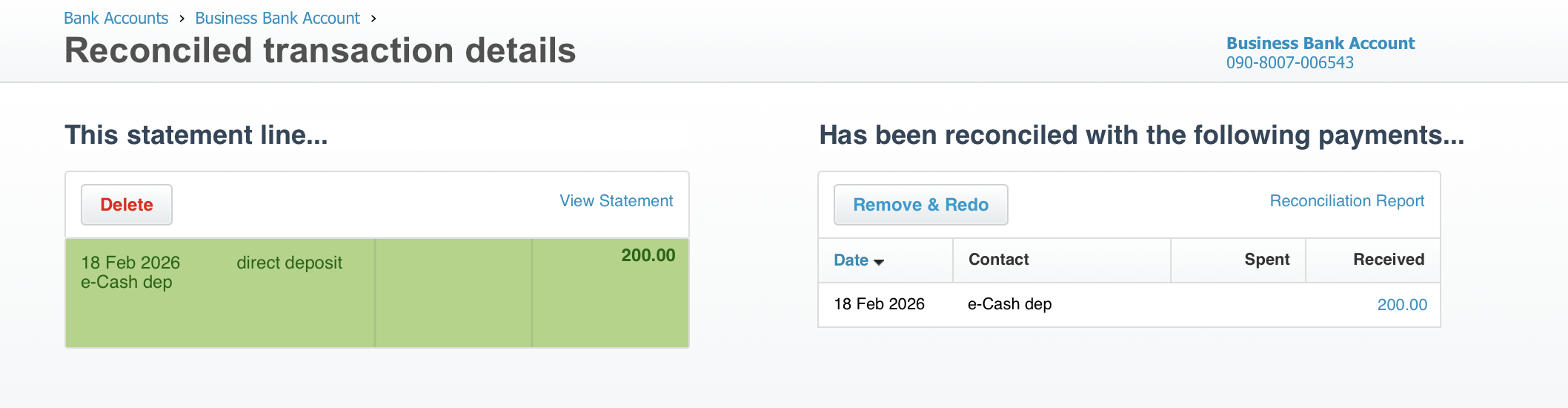Open the 200.00 received payment link
Viewport: 1568px width, 408px height.
pyautogui.click(x=1401, y=305)
